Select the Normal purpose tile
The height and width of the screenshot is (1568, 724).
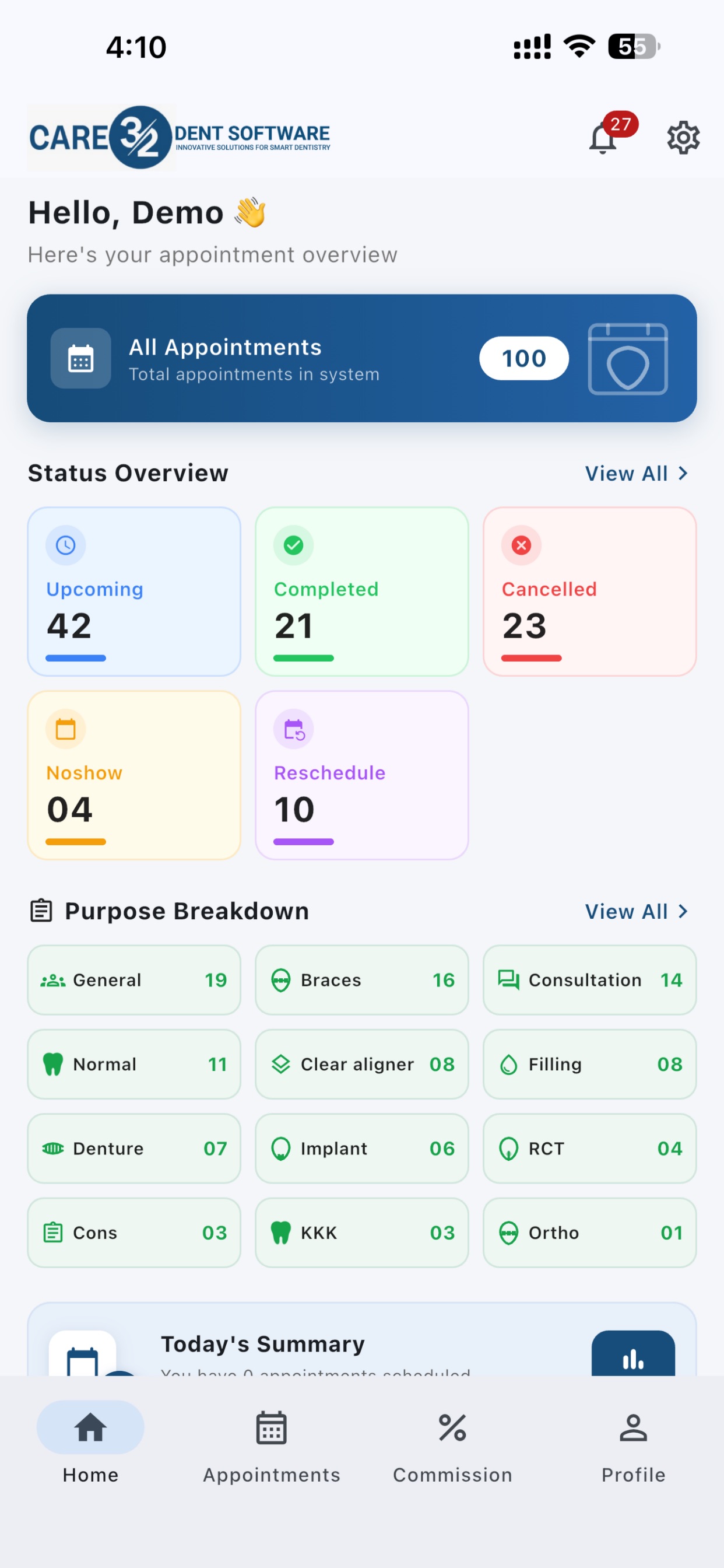pos(134,1065)
